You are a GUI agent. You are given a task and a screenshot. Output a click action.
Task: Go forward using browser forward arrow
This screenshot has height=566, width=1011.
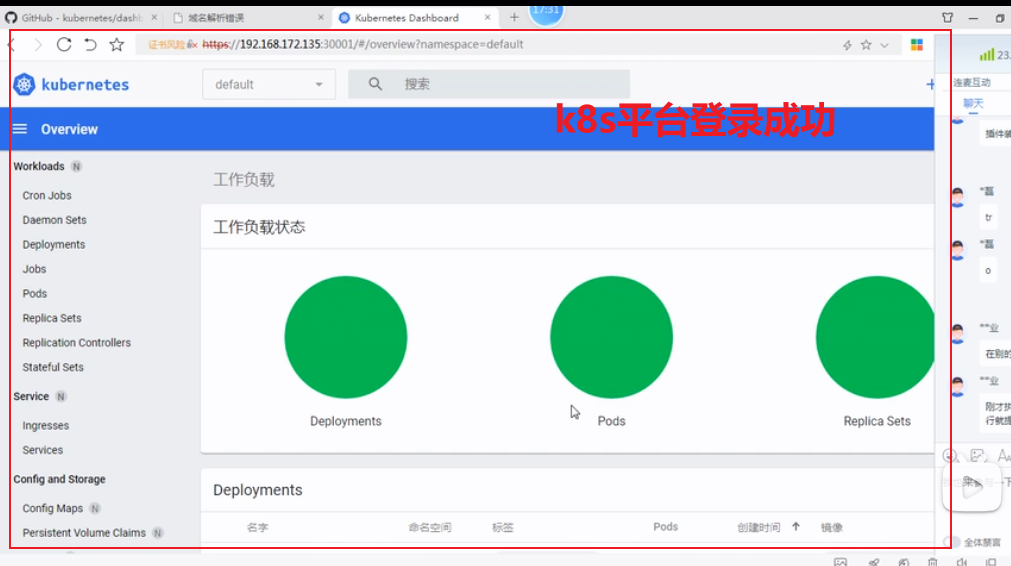[x=38, y=44]
